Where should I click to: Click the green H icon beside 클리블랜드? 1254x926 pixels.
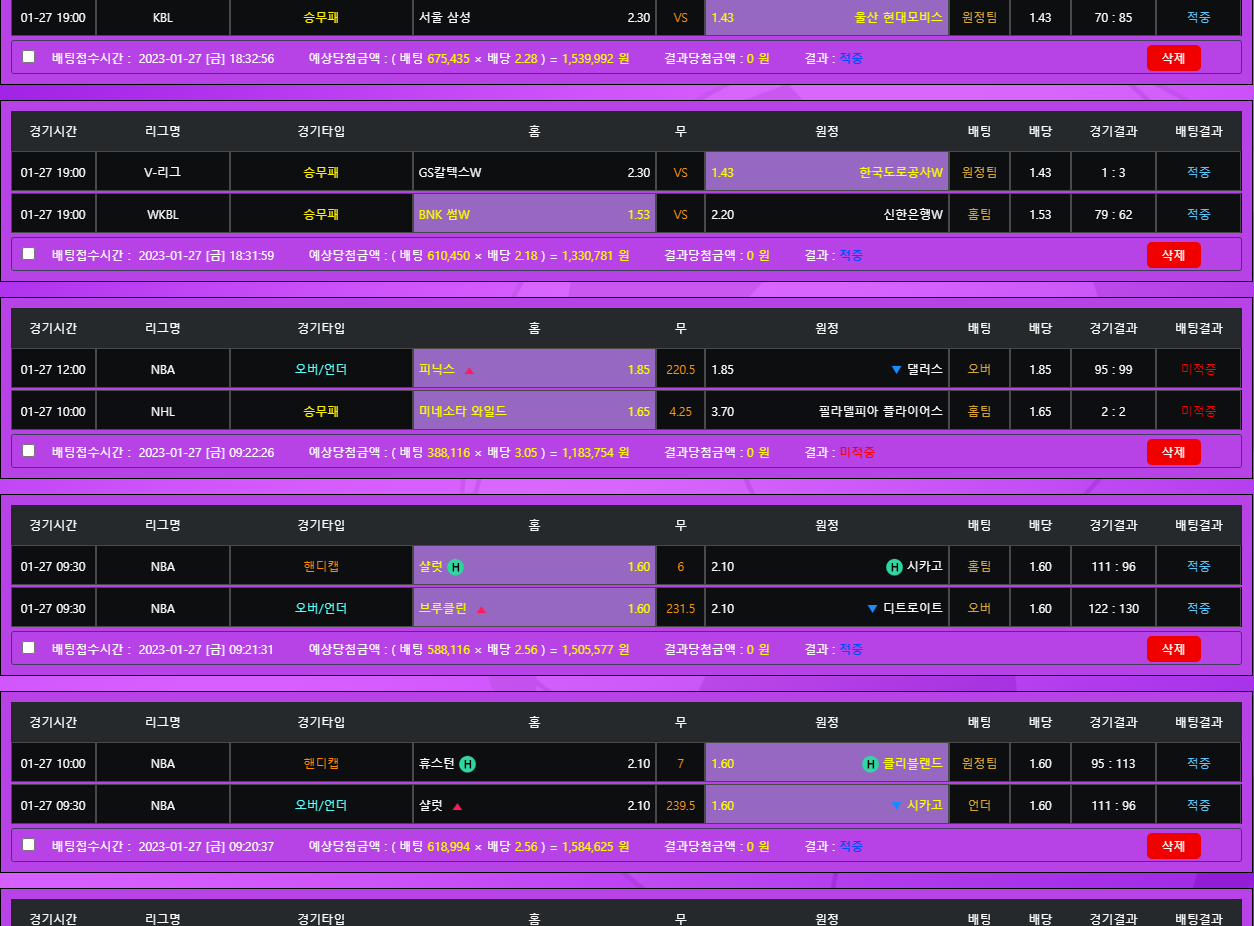[x=870, y=764]
